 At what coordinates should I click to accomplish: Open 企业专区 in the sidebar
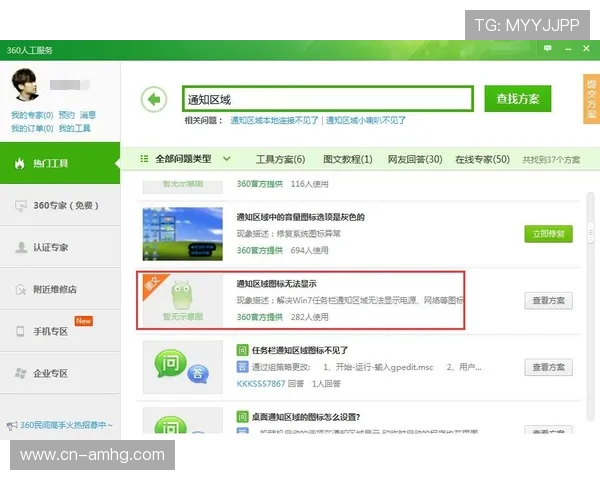[x=60, y=373]
